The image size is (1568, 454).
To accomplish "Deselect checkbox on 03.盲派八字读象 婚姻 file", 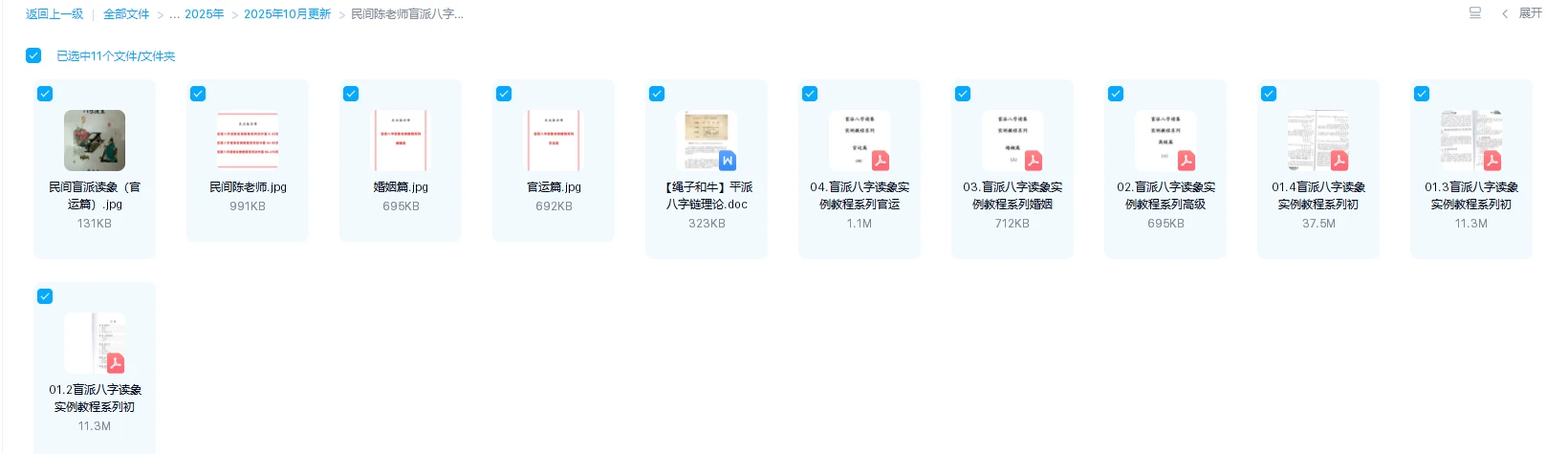I will pos(963,94).
